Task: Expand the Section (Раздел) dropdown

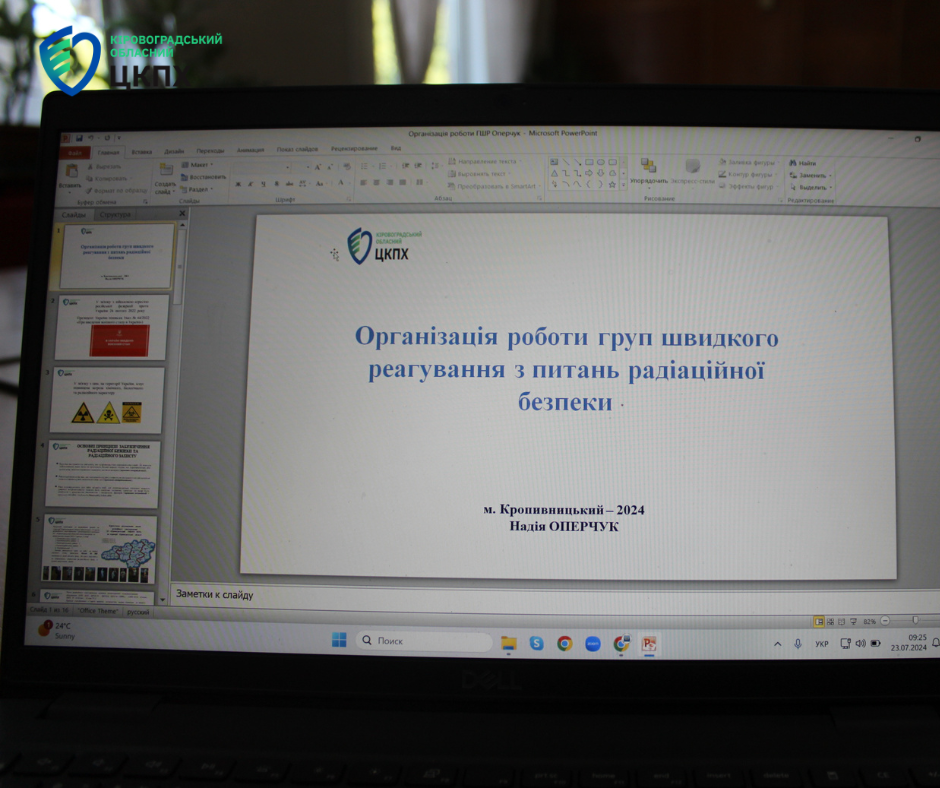Action: point(198,189)
